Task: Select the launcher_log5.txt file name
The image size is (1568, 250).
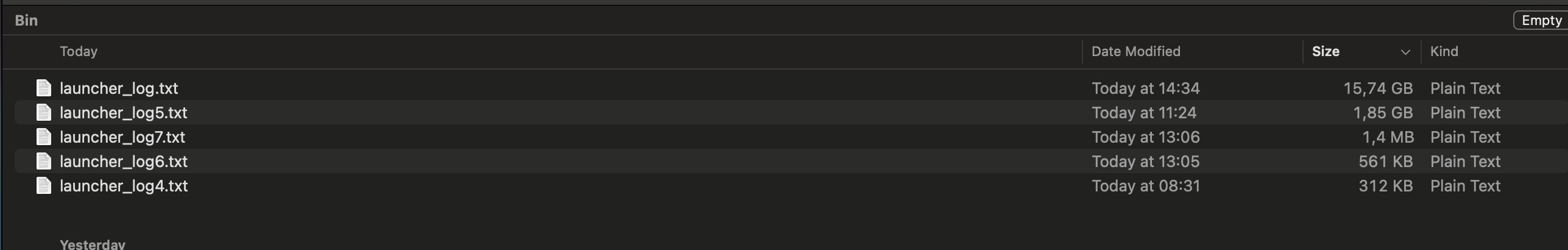Action: pyautogui.click(x=124, y=113)
